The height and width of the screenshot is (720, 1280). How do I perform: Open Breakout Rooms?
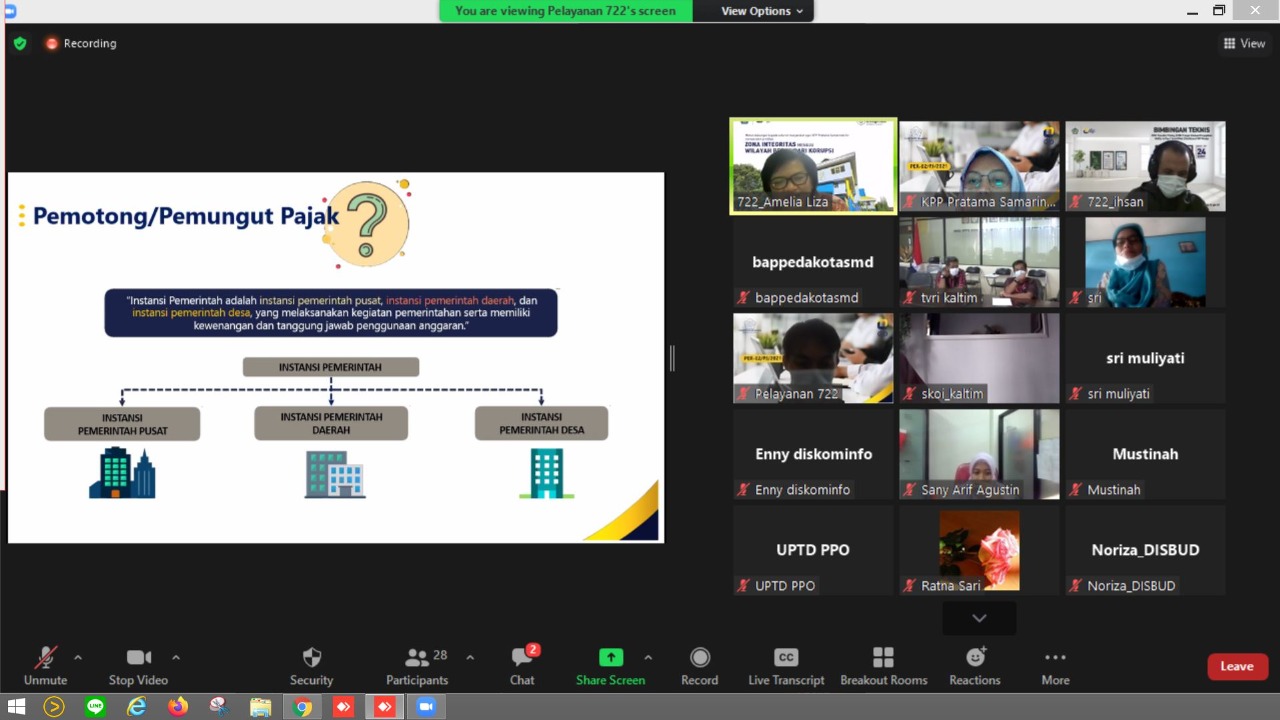[883, 665]
